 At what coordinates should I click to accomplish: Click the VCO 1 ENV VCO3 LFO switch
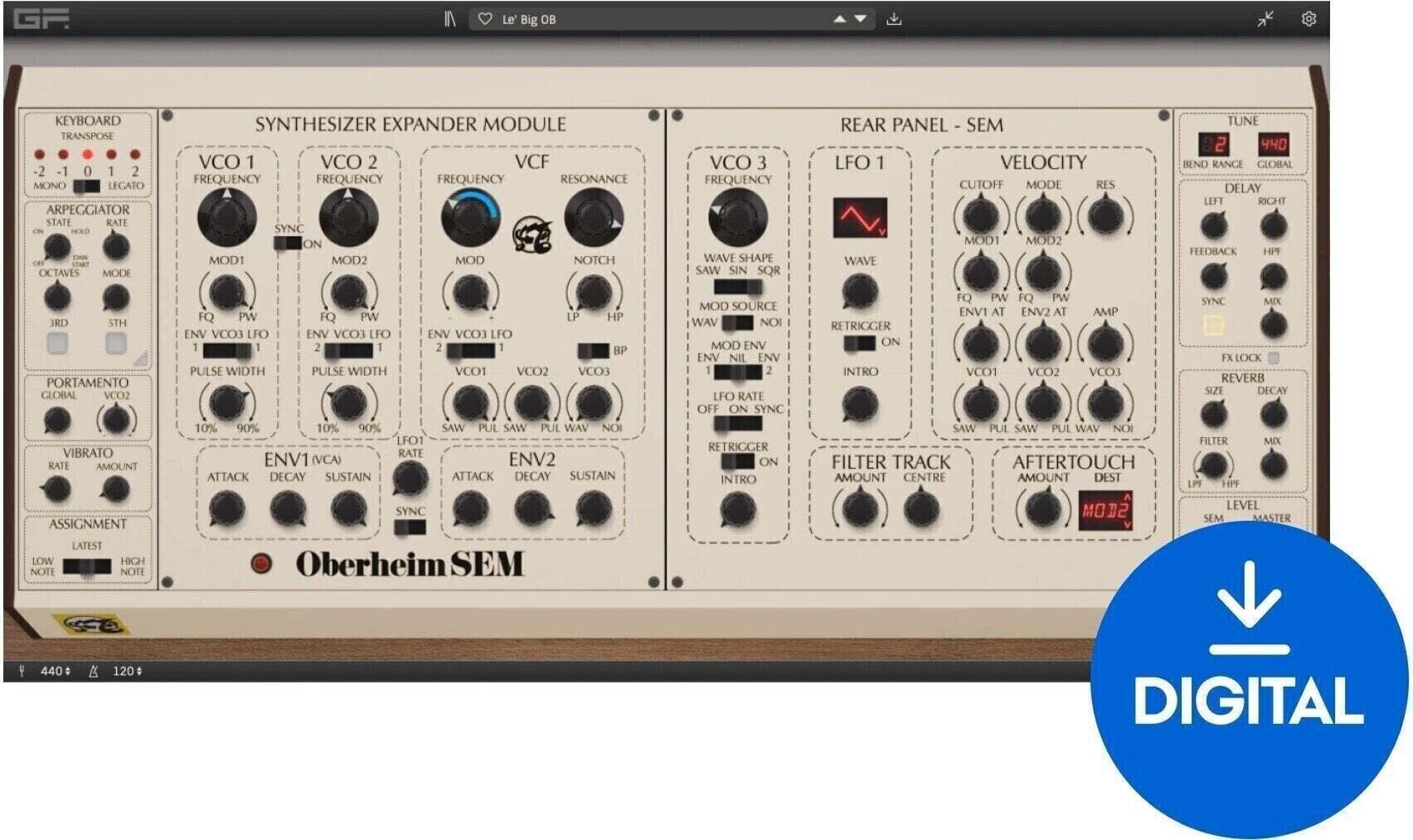[226, 350]
